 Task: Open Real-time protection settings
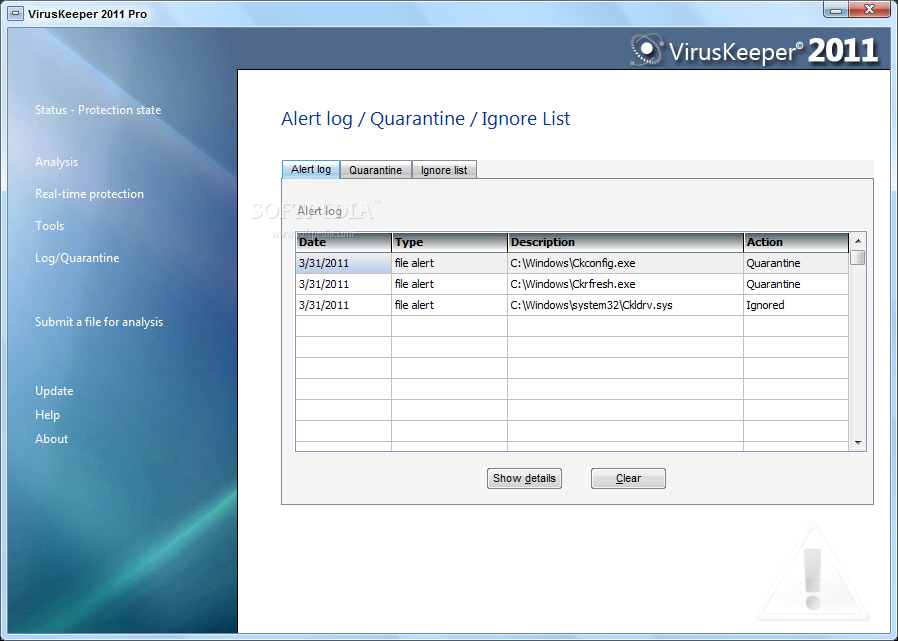pyautogui.click(x=89, y=194)
